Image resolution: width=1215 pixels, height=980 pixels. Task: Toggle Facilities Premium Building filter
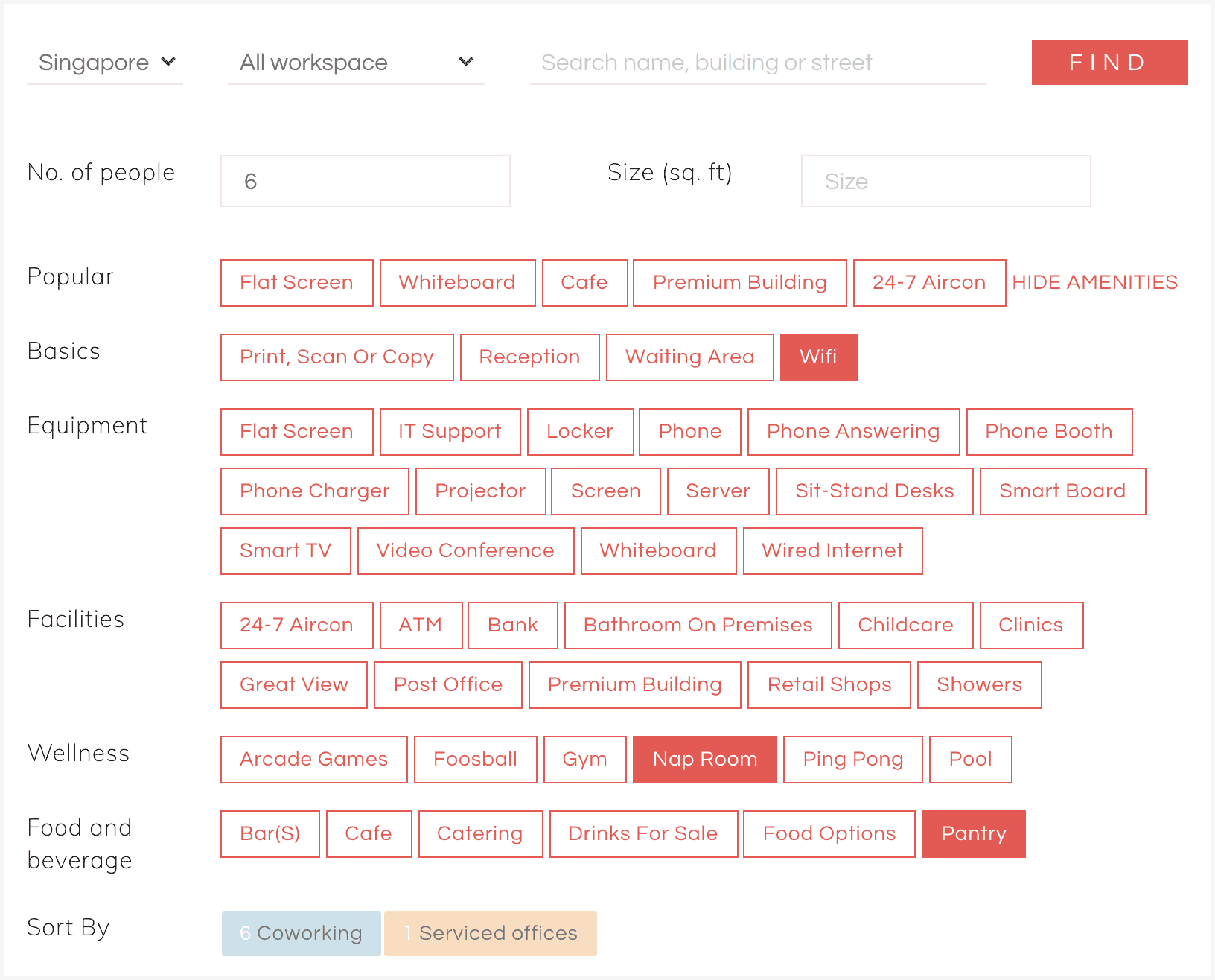coord(635,685)
